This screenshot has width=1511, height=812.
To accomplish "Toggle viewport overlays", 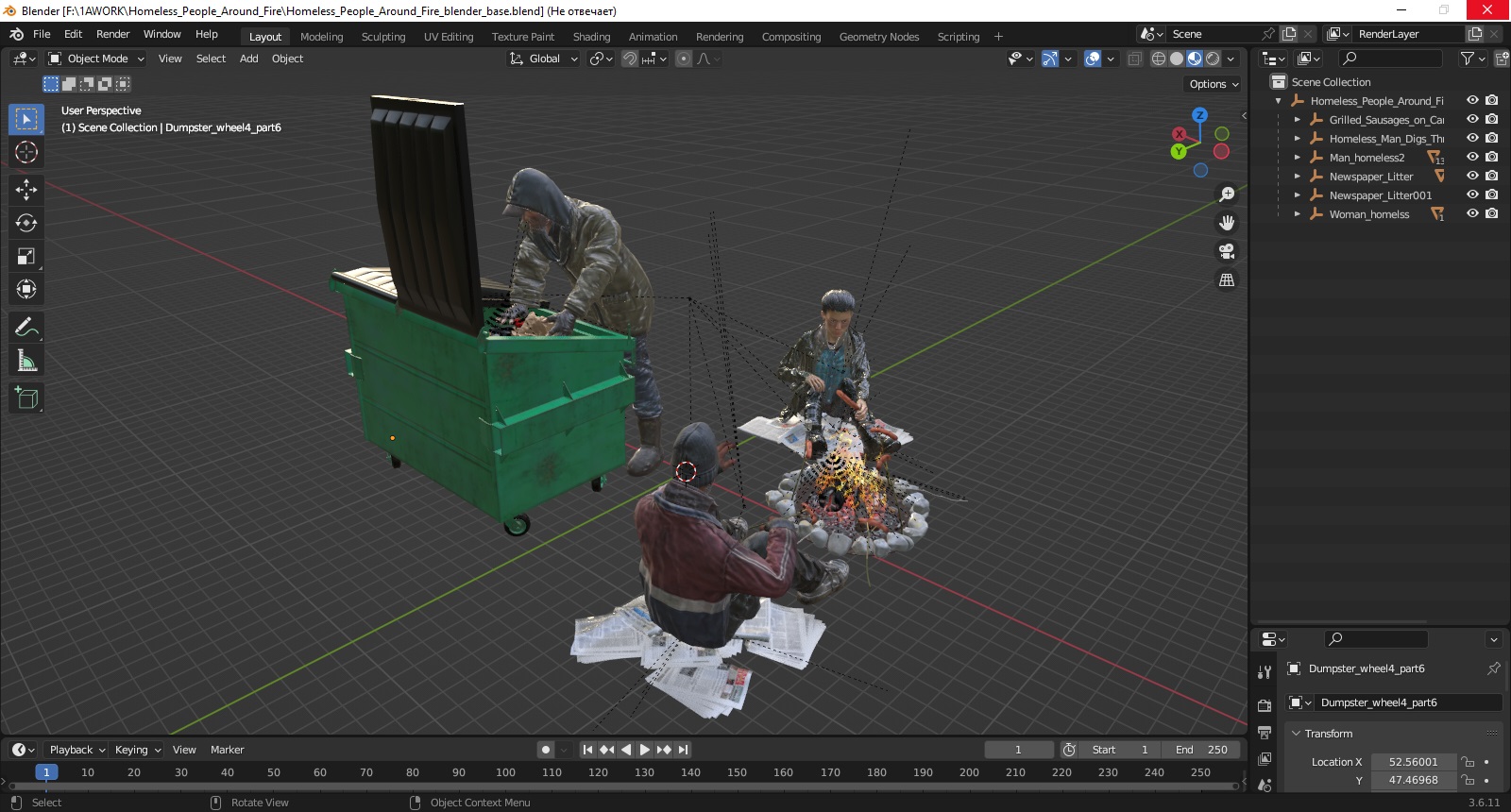I will point(1093,59).
